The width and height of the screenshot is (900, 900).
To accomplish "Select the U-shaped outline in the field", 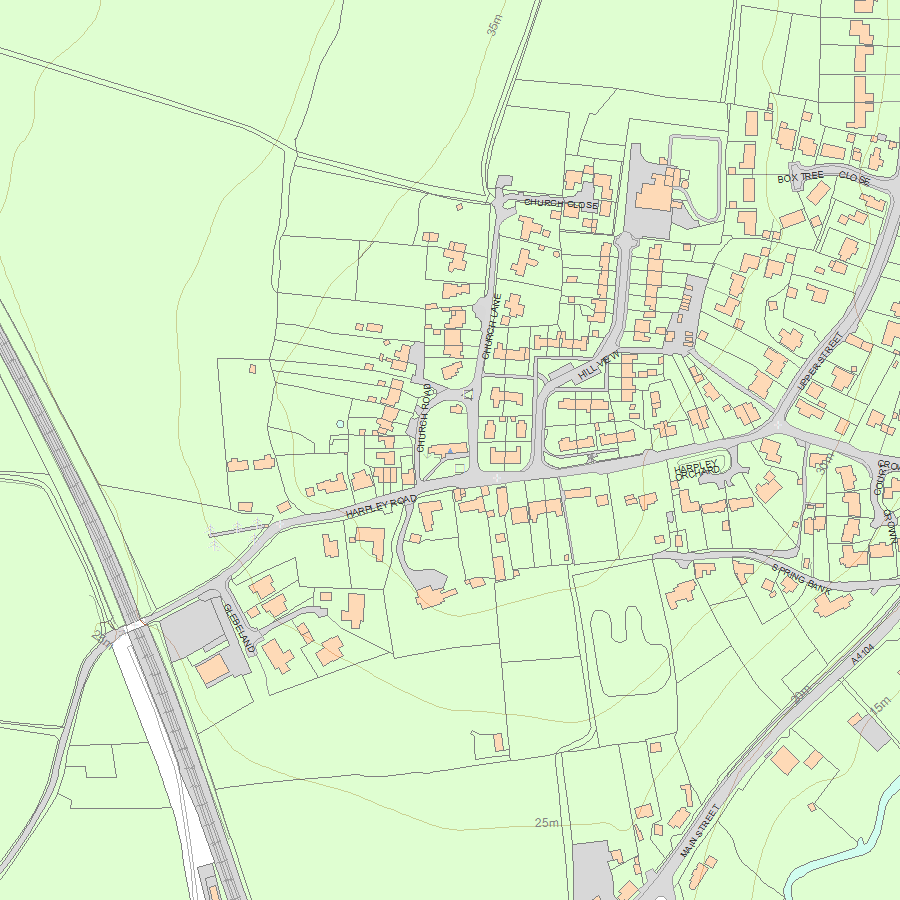I will pyautogui.click(x=630, y=651).
